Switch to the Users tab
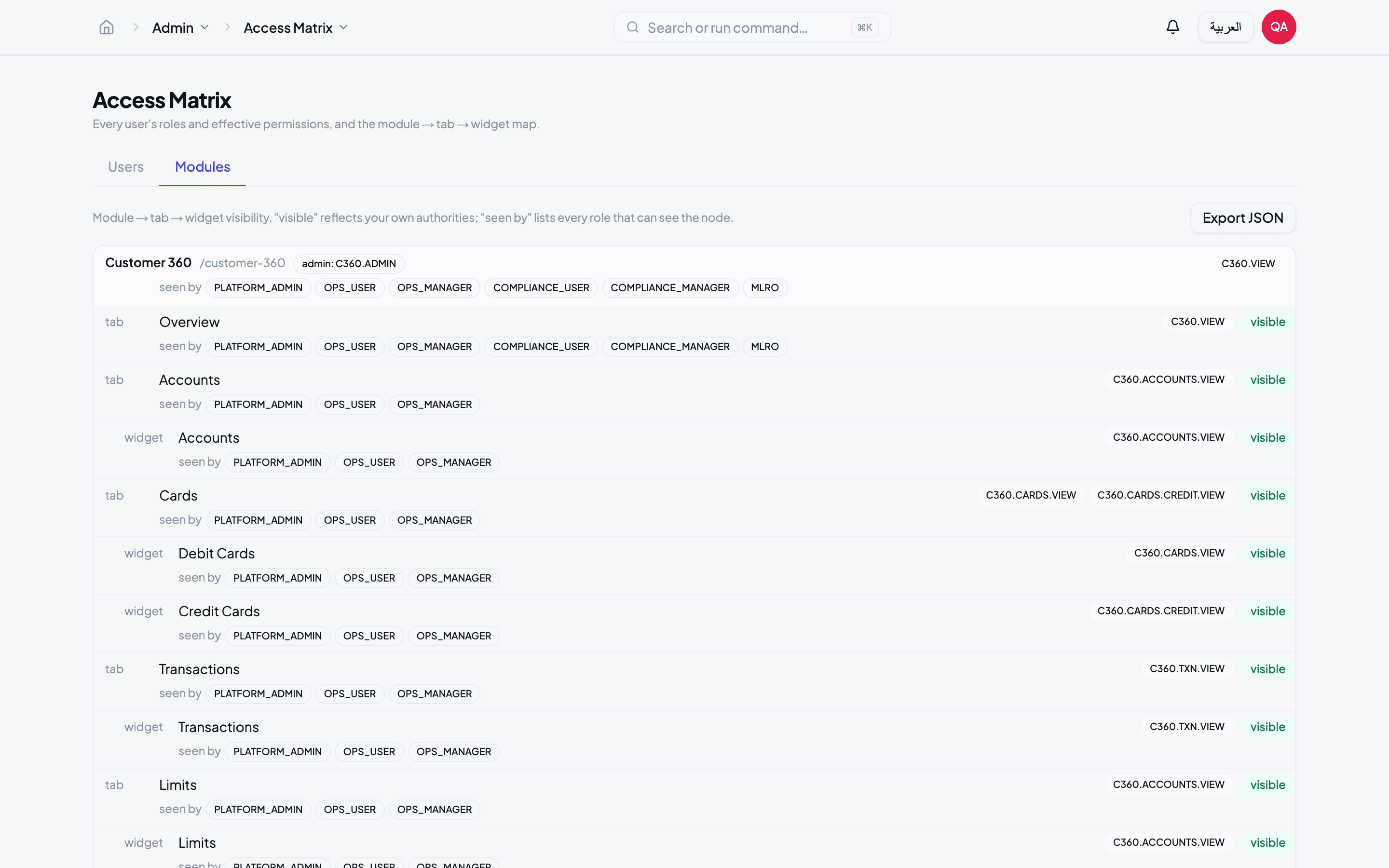 pyautogui.click(x=126, y=166)
